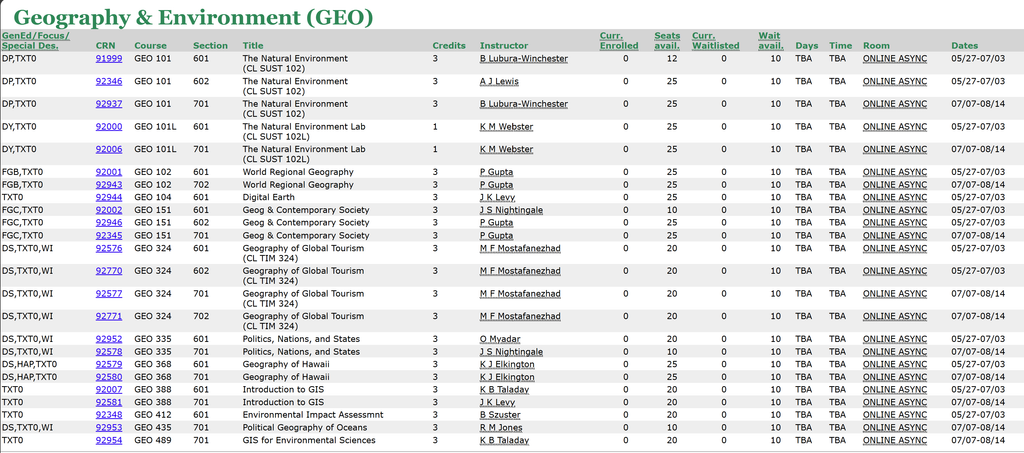Select the Room column header
Image resolution: width=1024 pixels, height=453 pixels.
tap(876, 46)
